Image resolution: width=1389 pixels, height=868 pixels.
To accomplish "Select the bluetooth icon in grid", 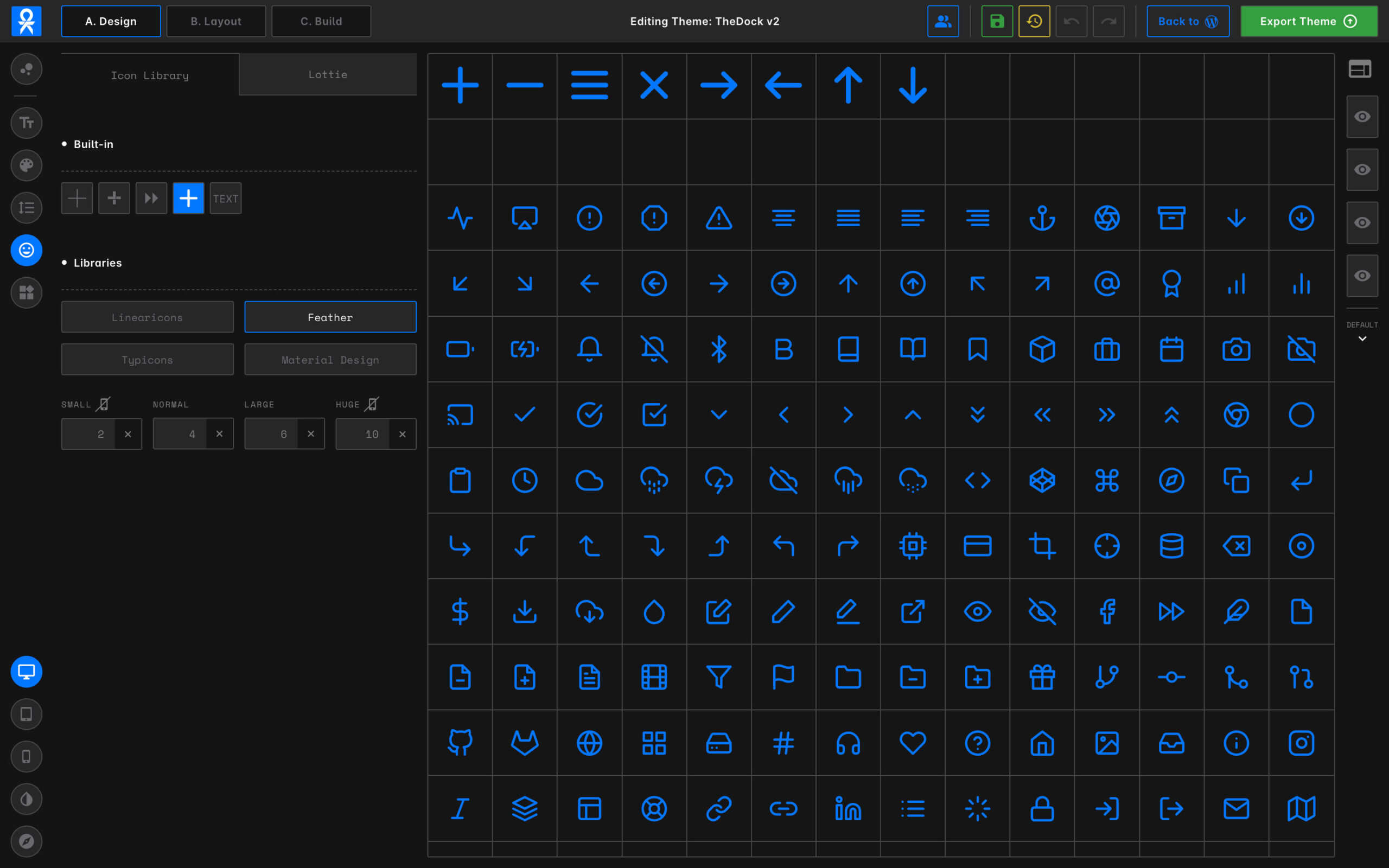I will click(718, 349).
